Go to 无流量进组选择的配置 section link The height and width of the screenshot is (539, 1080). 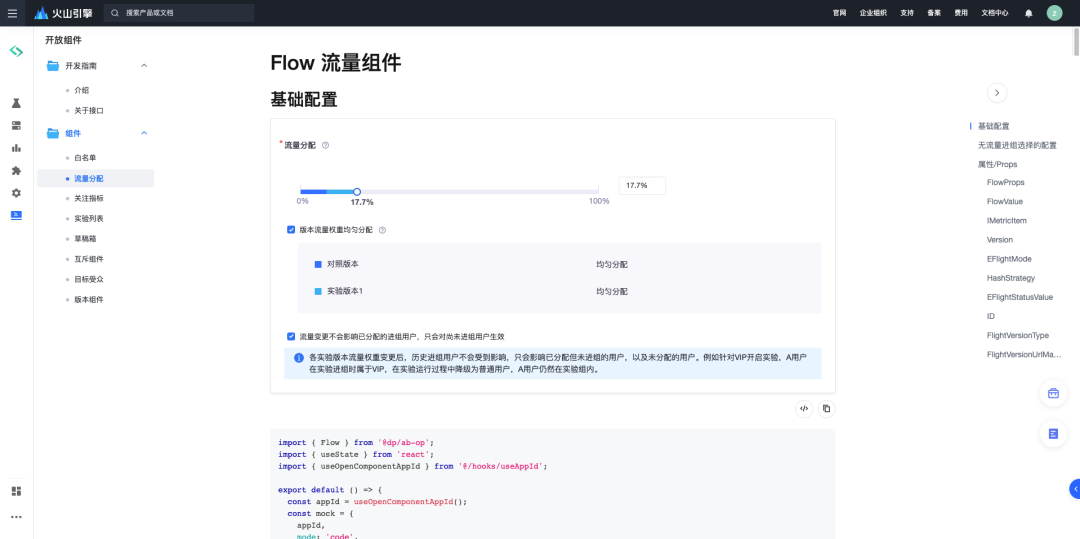click(1017, 145)
